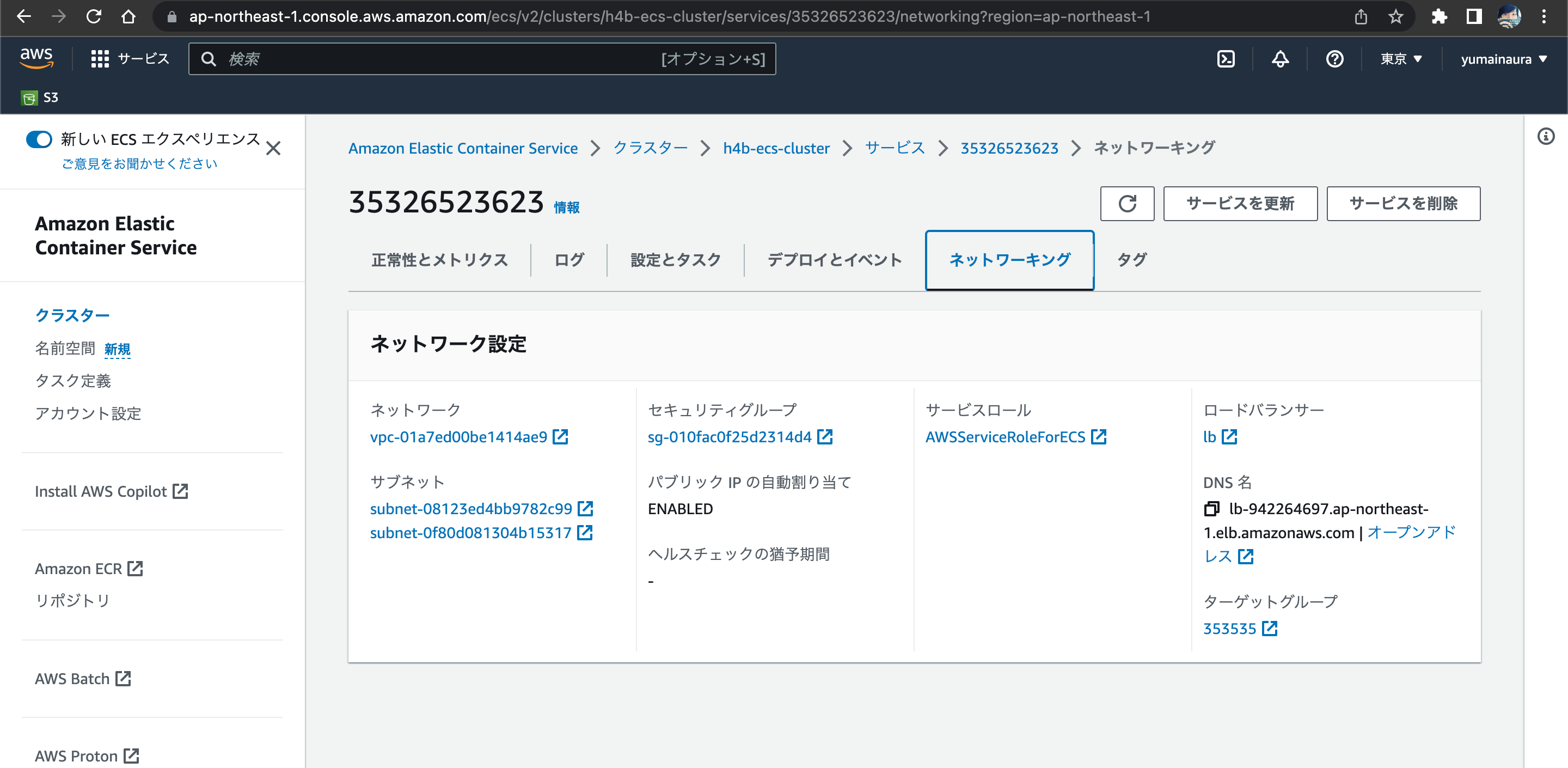1568x768 pixels.
Task: Go to Amazon Elastic Container Service breadcrumb
Action: point(463,148)
